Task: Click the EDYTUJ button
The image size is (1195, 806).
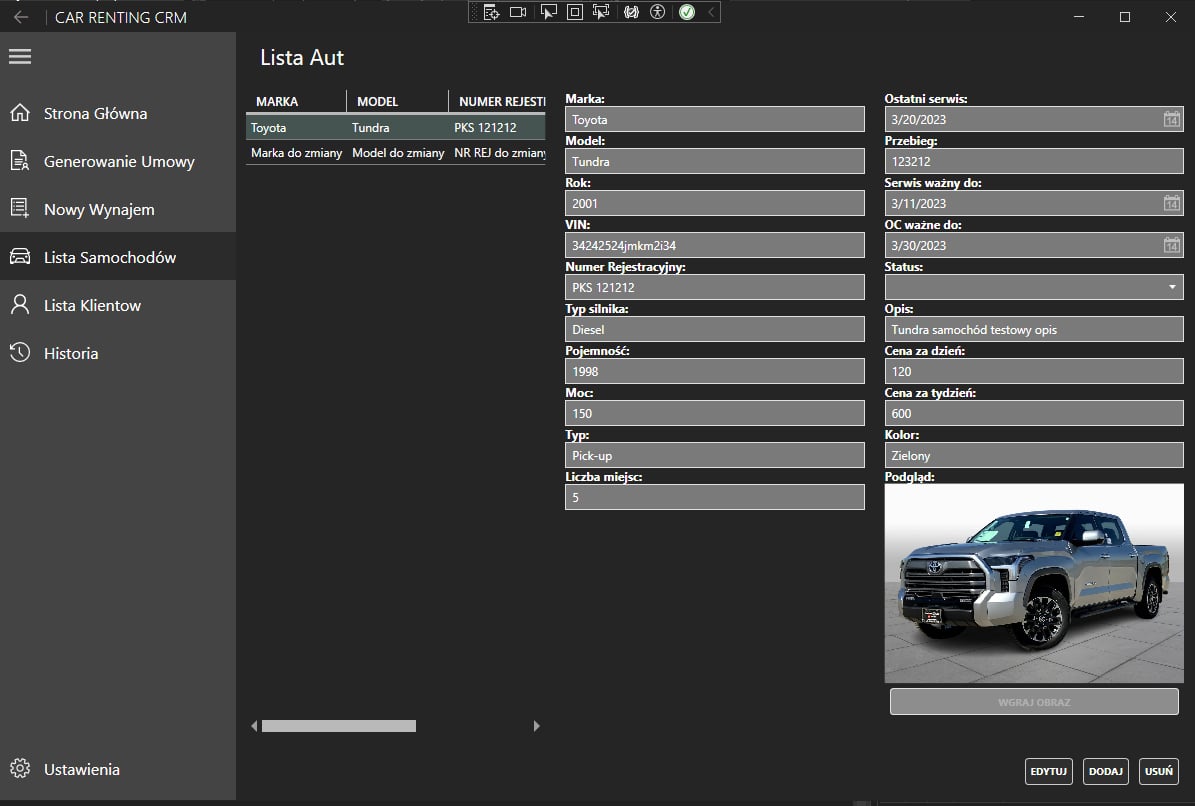Action: point(1049,771)
